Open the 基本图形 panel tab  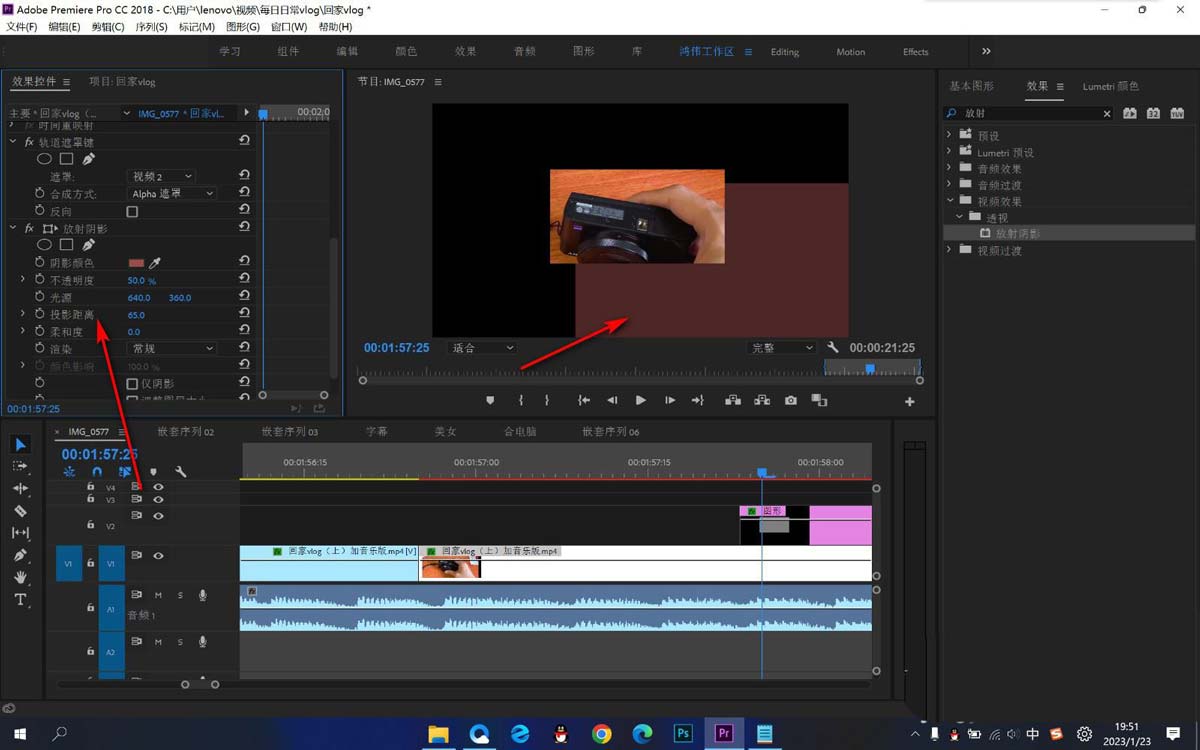[x=972, y=86]
